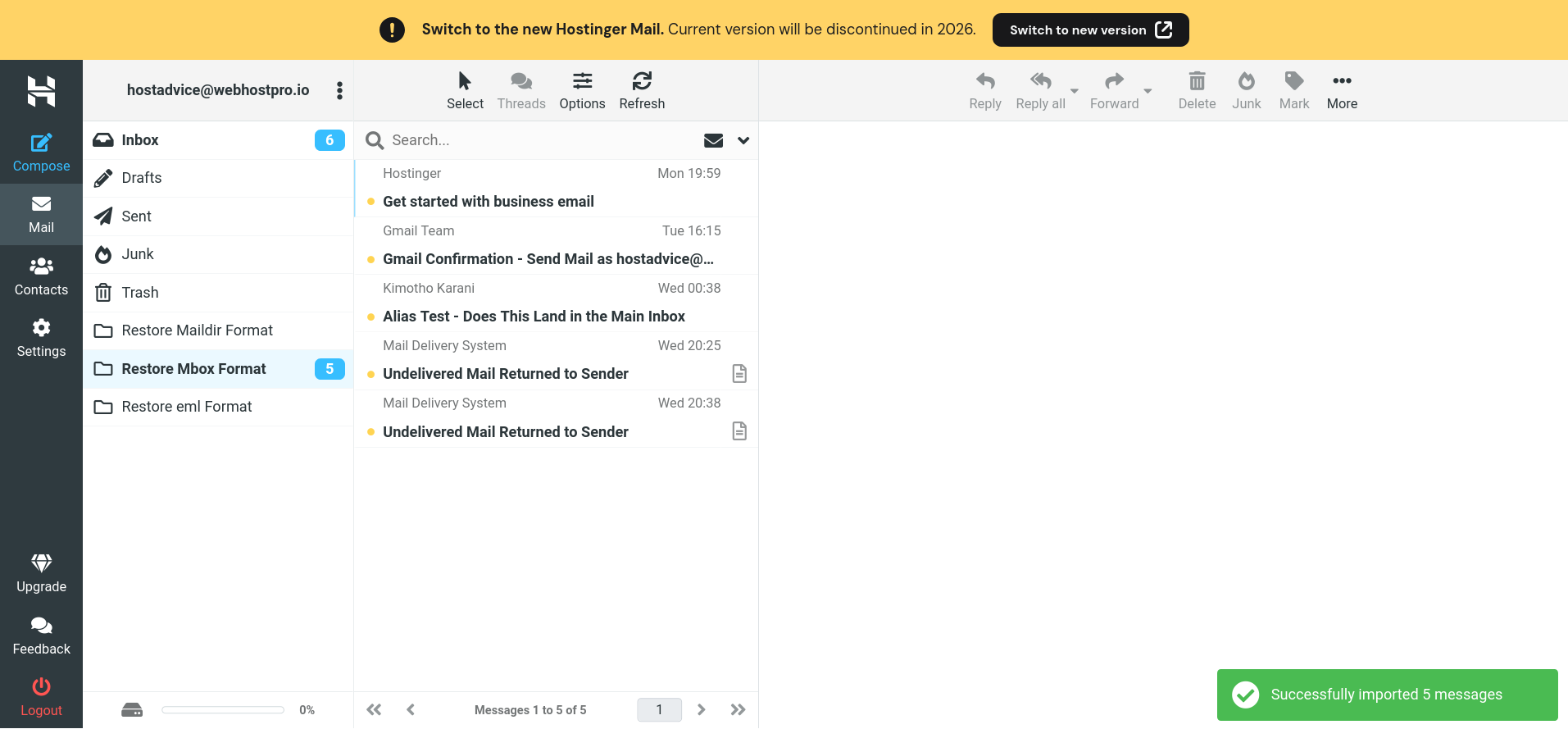Click the storage quota progress bar
The height and width of the screenshot is (729, 1568).
point(223,710)
